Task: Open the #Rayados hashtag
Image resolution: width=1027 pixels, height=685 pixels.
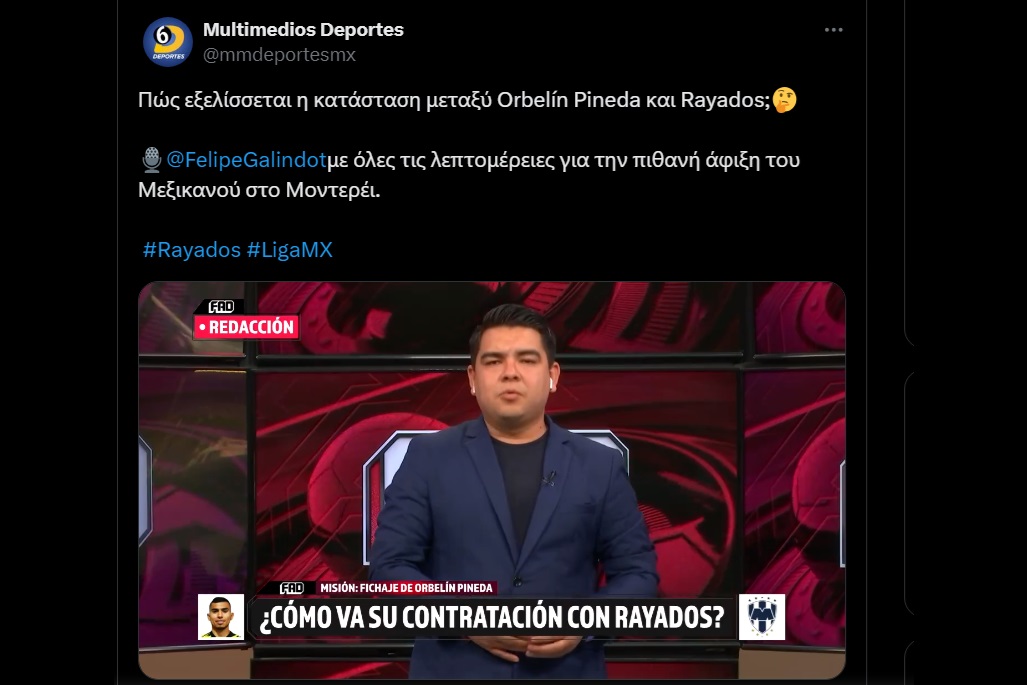Action: 192,250
